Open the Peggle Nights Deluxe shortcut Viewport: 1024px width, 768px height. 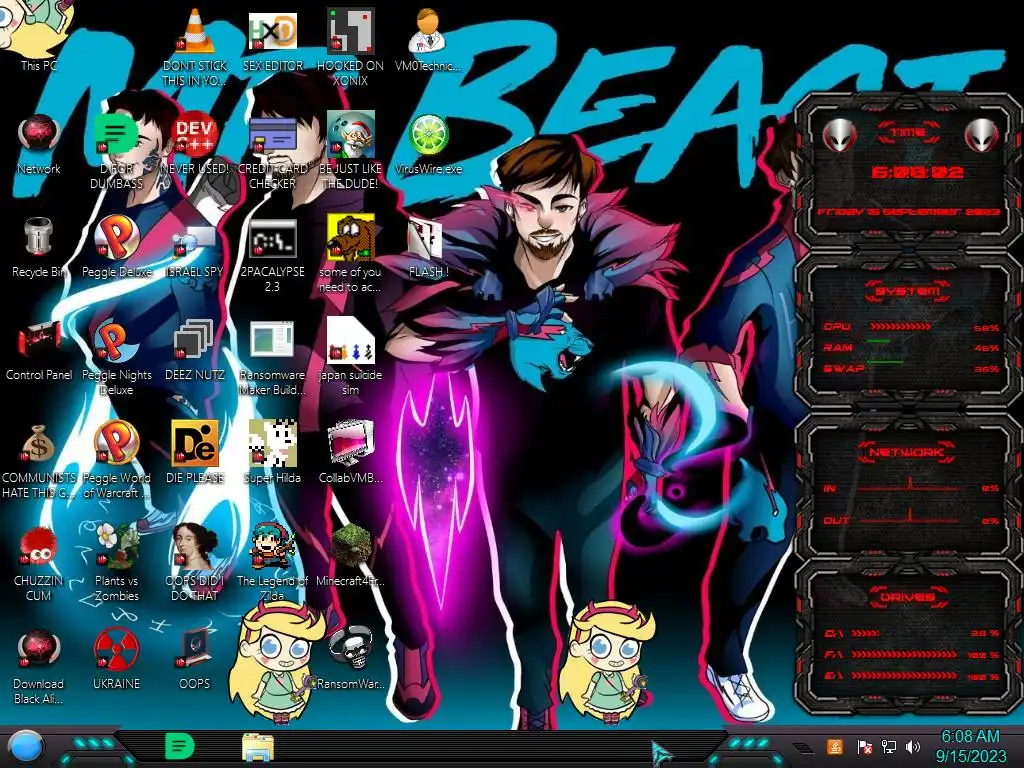[x=116, y=340]
